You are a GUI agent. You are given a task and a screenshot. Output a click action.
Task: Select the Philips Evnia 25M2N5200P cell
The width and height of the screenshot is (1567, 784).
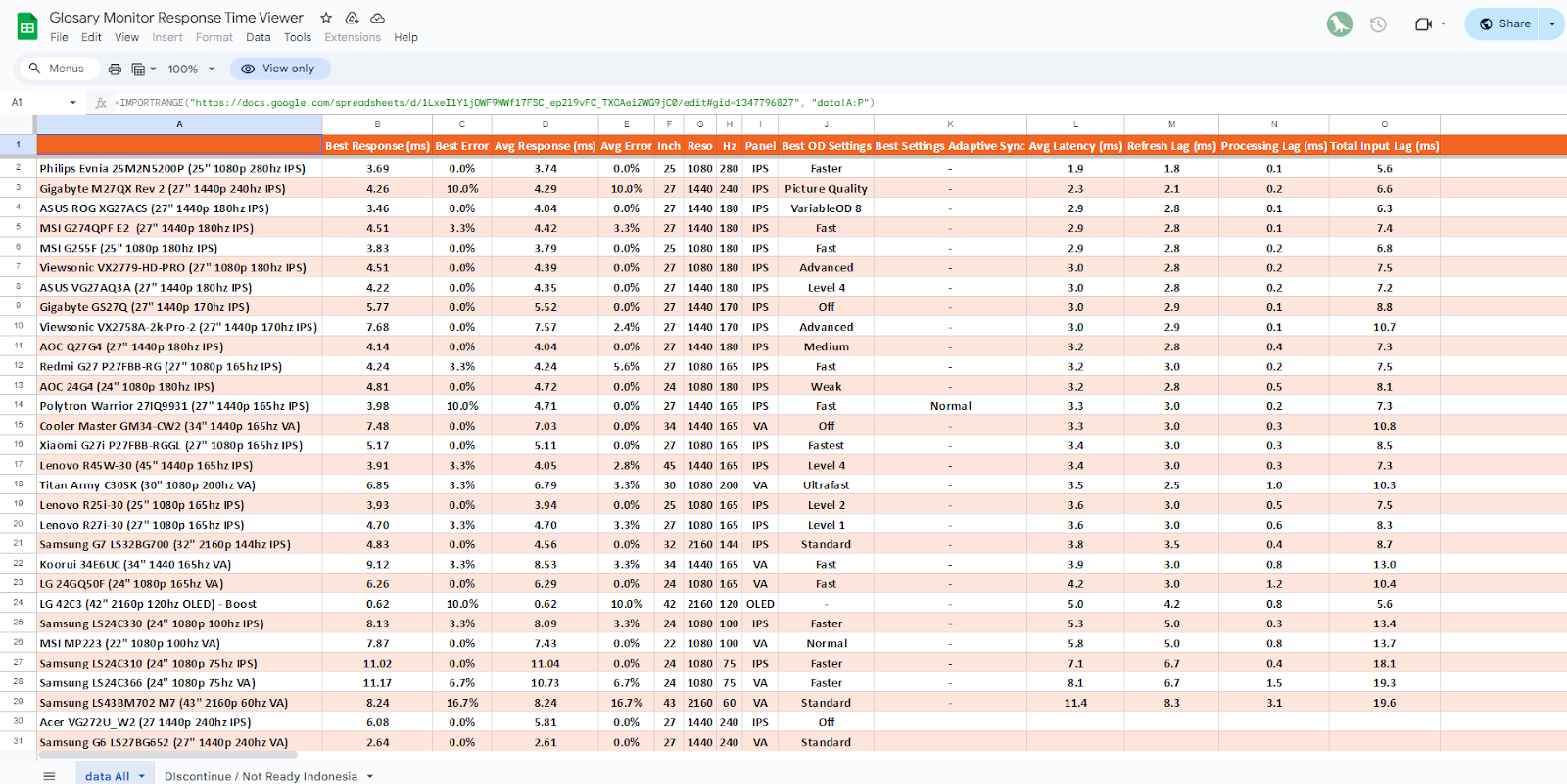click(179, 168)
